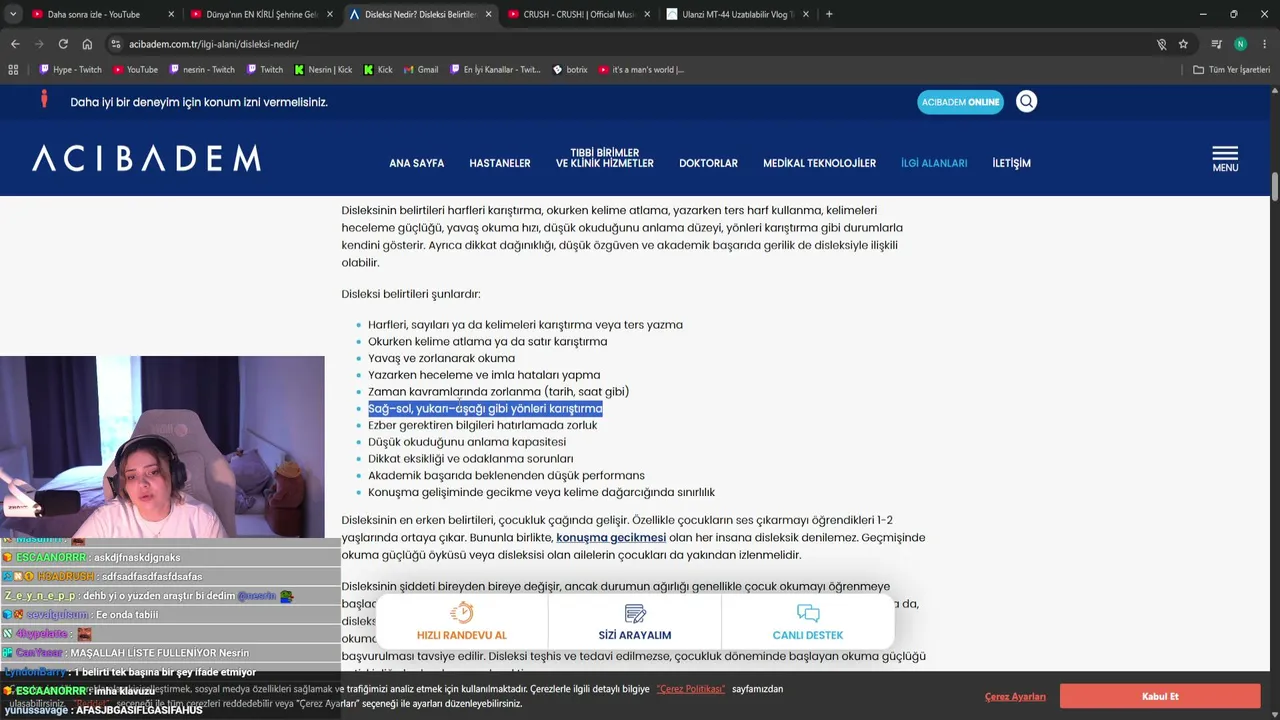The image size is (1280, 720).
Task: Click the Acıbadem site search magnifier icon
Action: (1026, 101)
